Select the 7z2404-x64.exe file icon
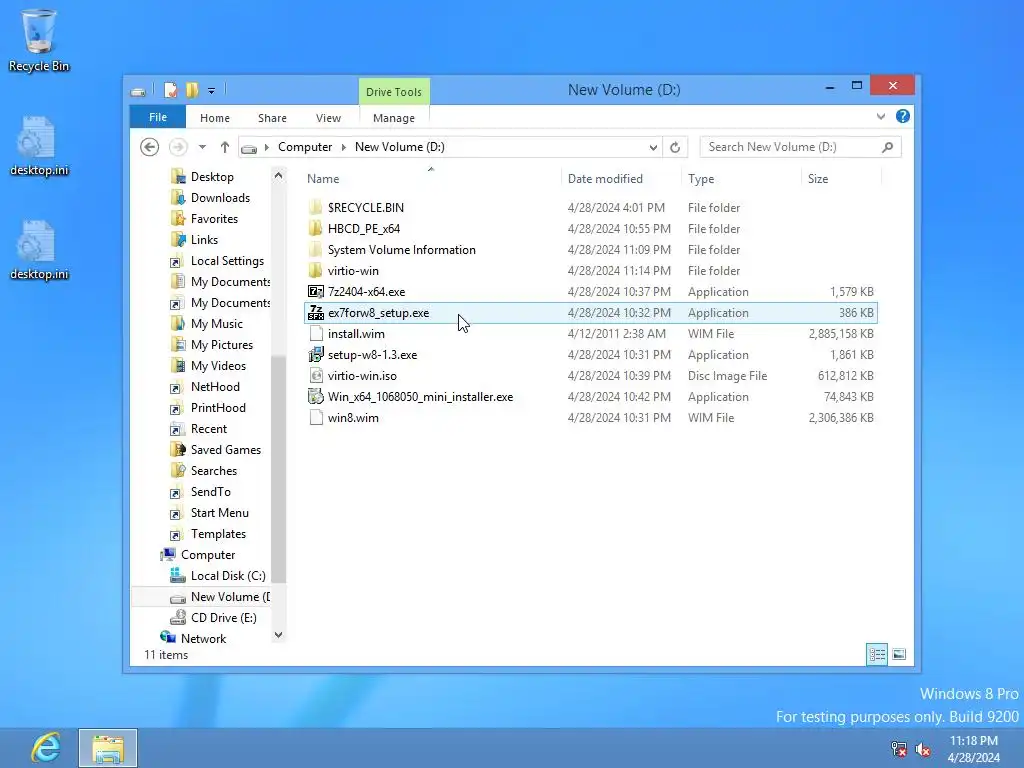The height and width of the screenshot is (768, 1024). tap(316, 292)
